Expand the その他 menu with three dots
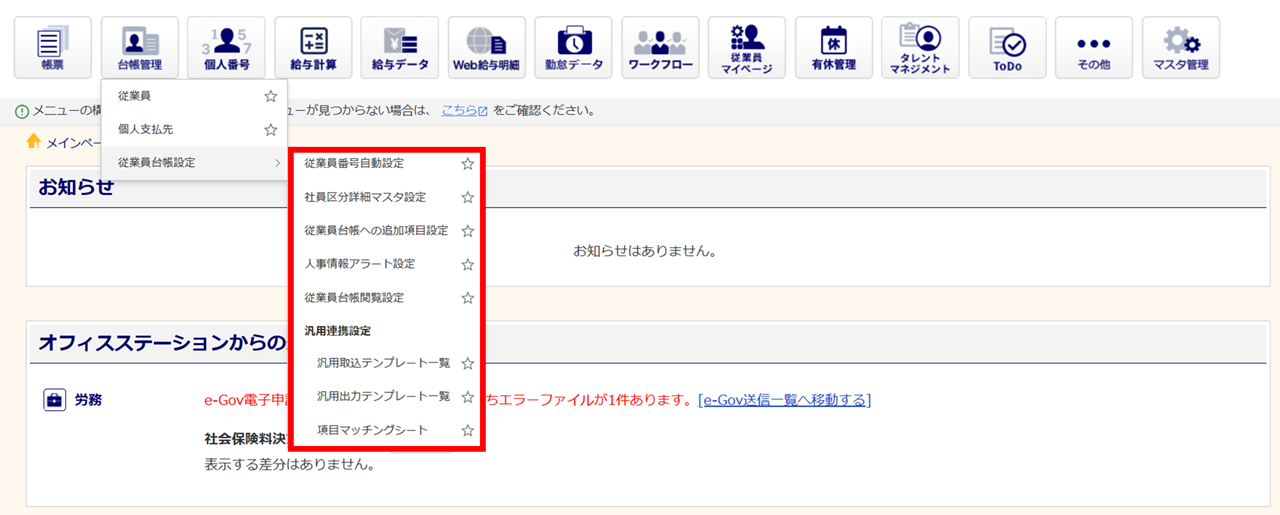This screenshot has width=1280, height=515. coord(1093,48)
